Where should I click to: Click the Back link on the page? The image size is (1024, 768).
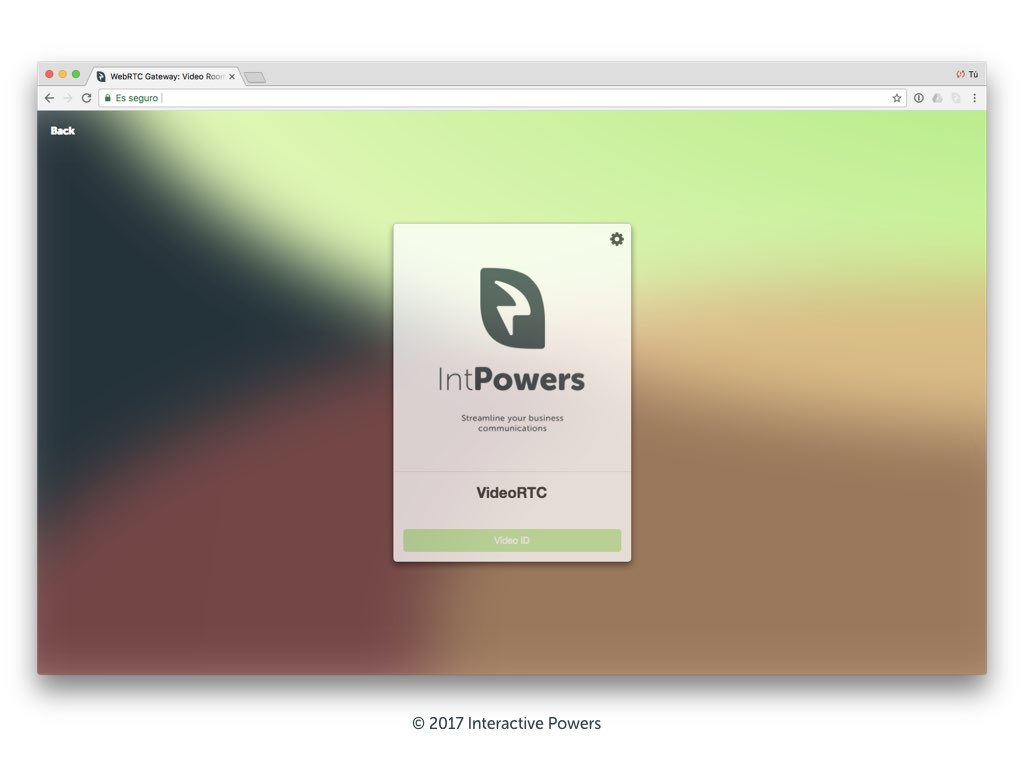pyautogui.click(x=63, y=131)
